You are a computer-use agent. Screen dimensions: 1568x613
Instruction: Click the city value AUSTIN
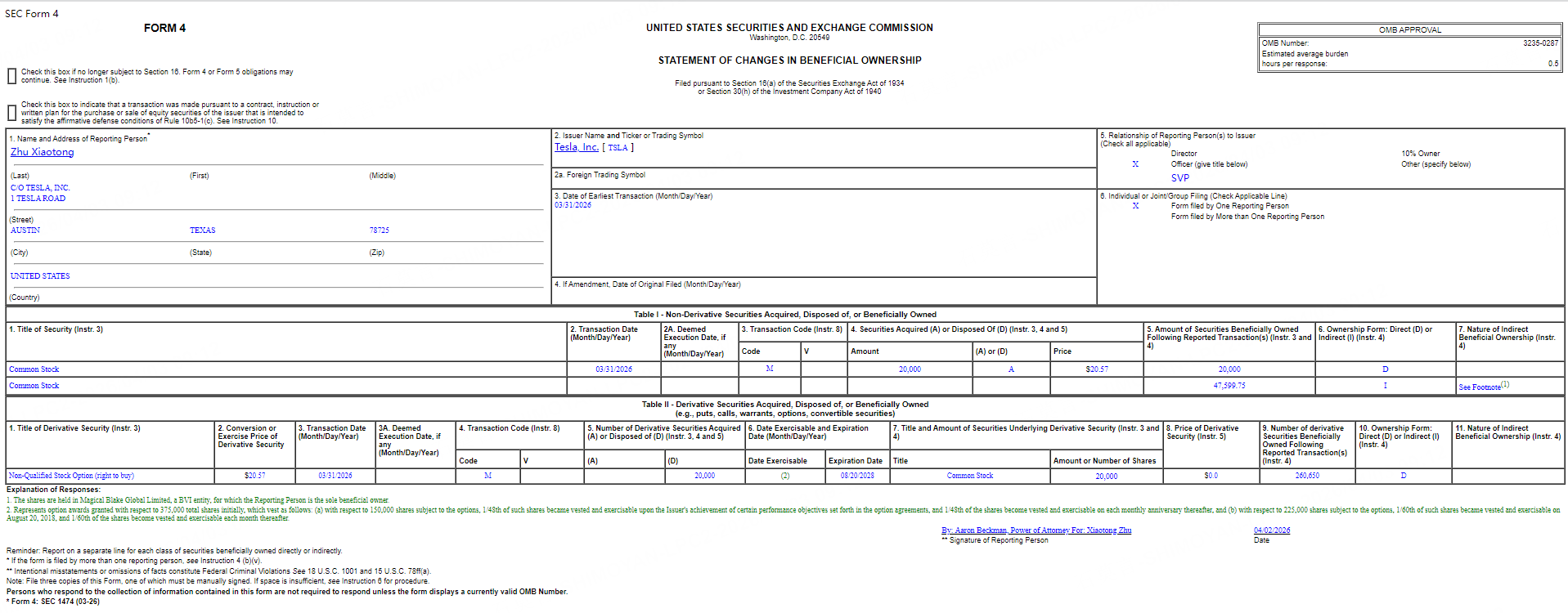(25, 230)
